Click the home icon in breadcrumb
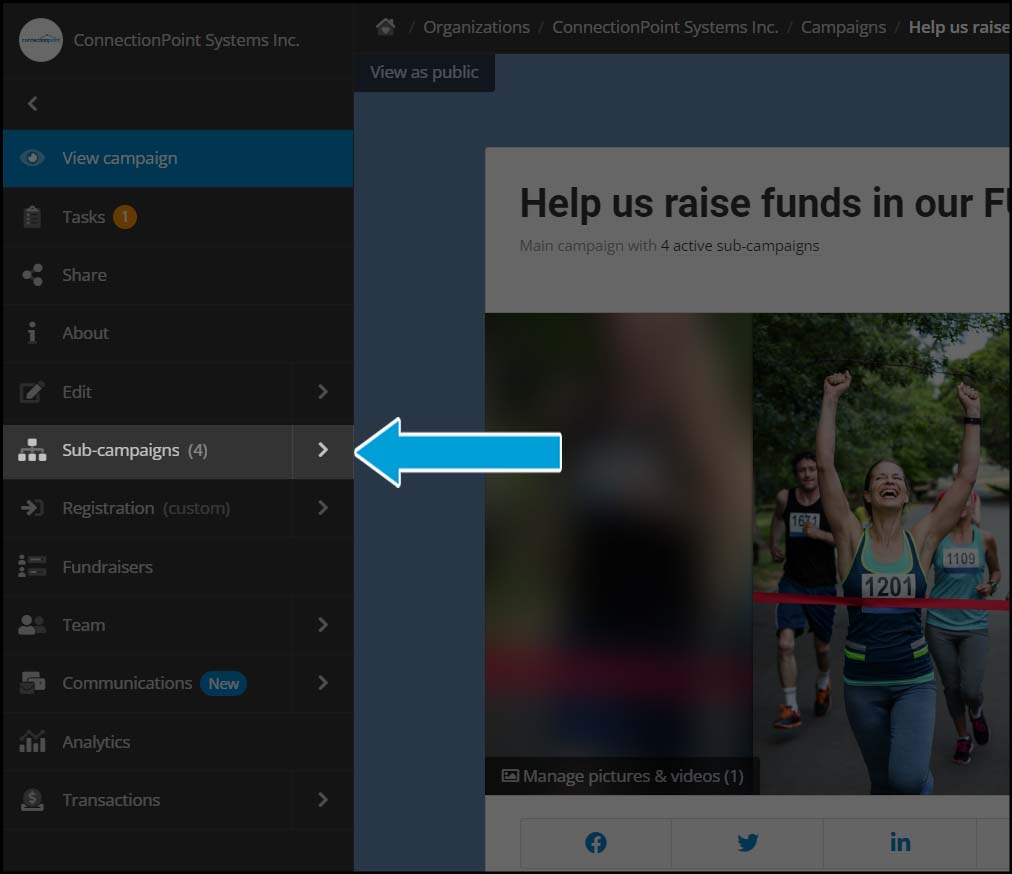 (x=385, y=27)
